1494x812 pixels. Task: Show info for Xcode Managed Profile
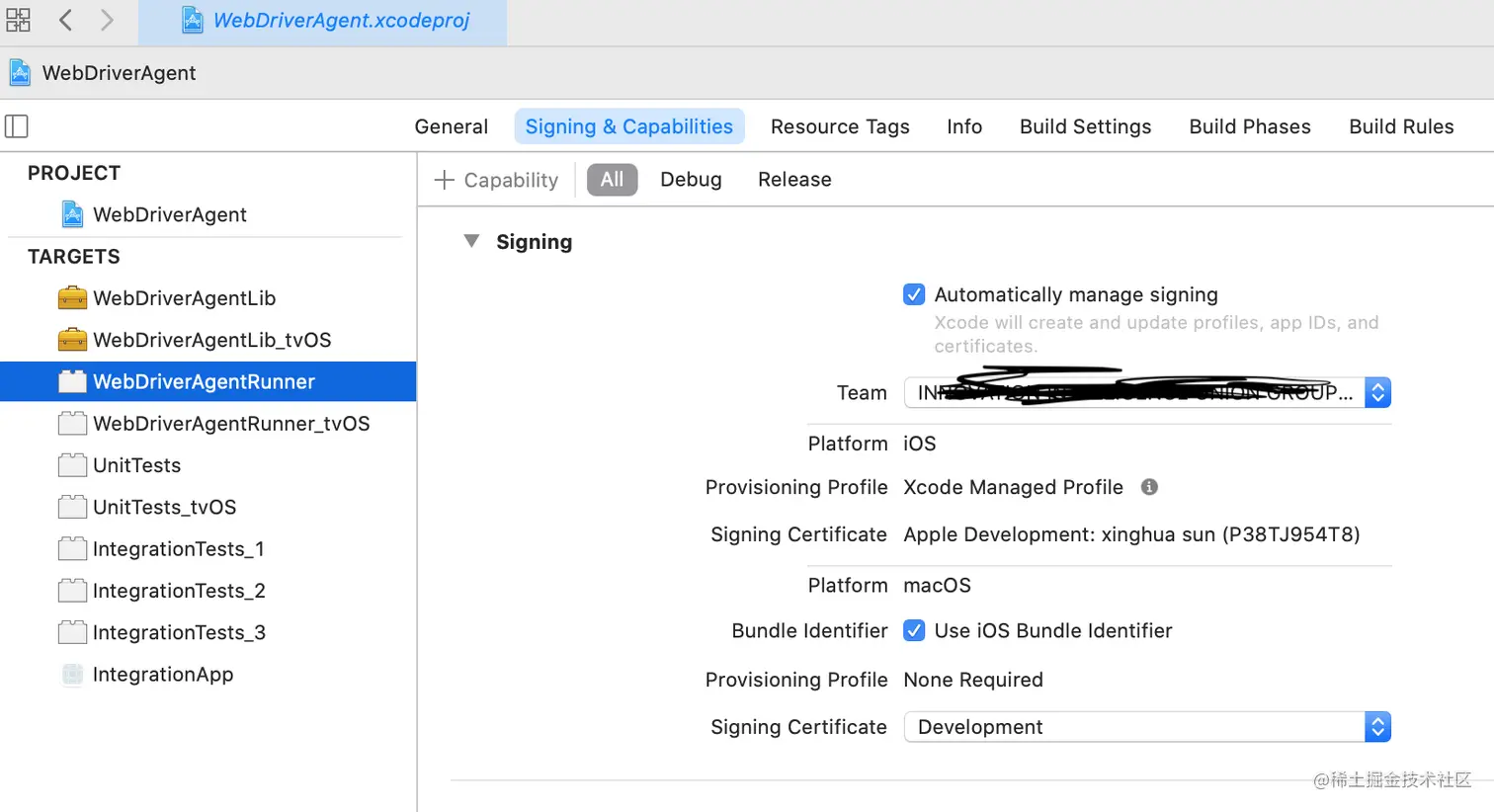point(1149,487)
